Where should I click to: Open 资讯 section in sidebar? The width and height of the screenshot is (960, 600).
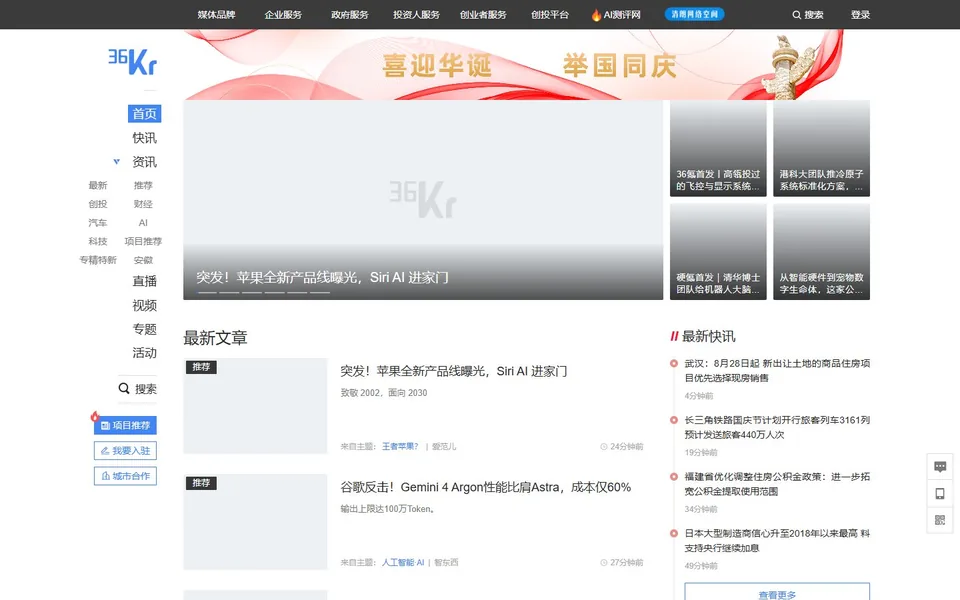coord(144,162)
